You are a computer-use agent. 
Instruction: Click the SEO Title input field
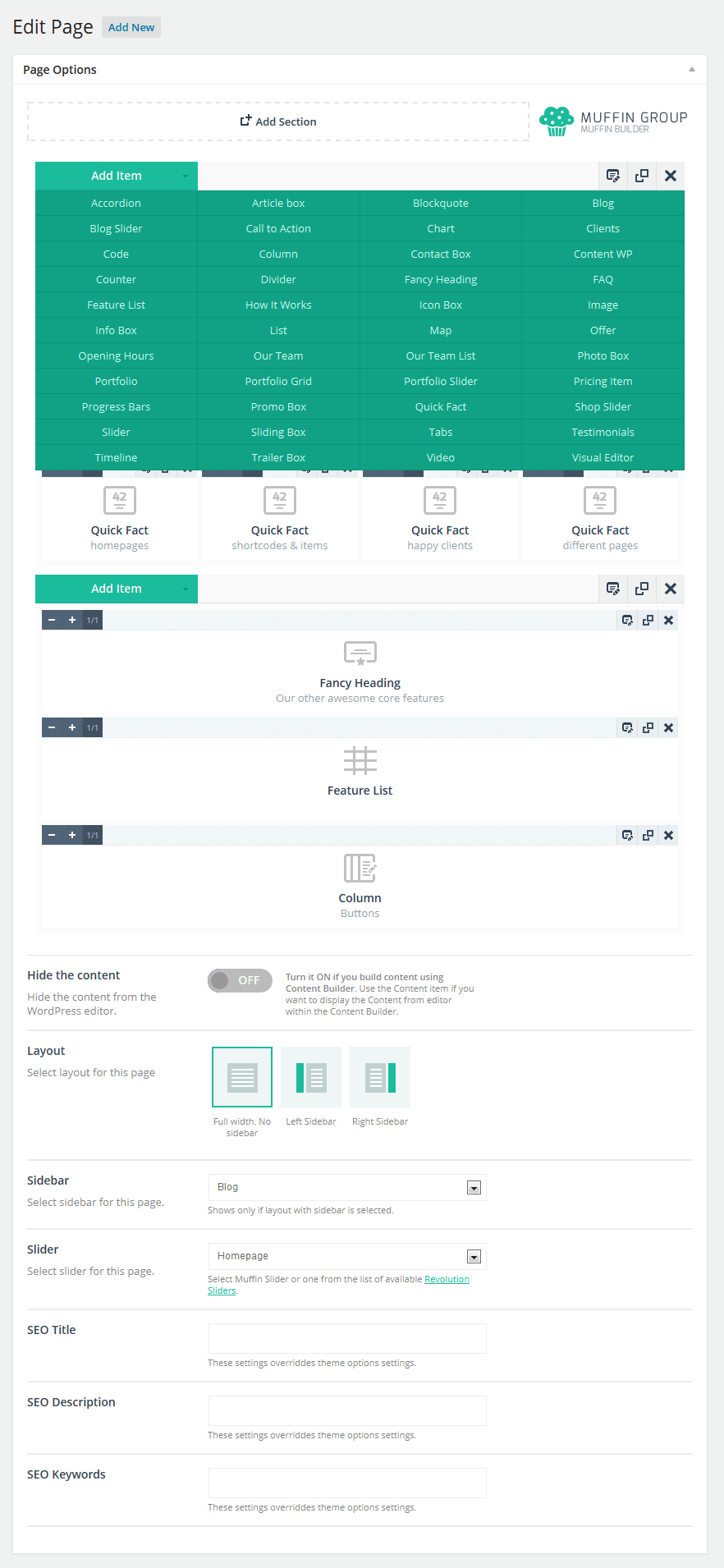(x=347, y=1338)
